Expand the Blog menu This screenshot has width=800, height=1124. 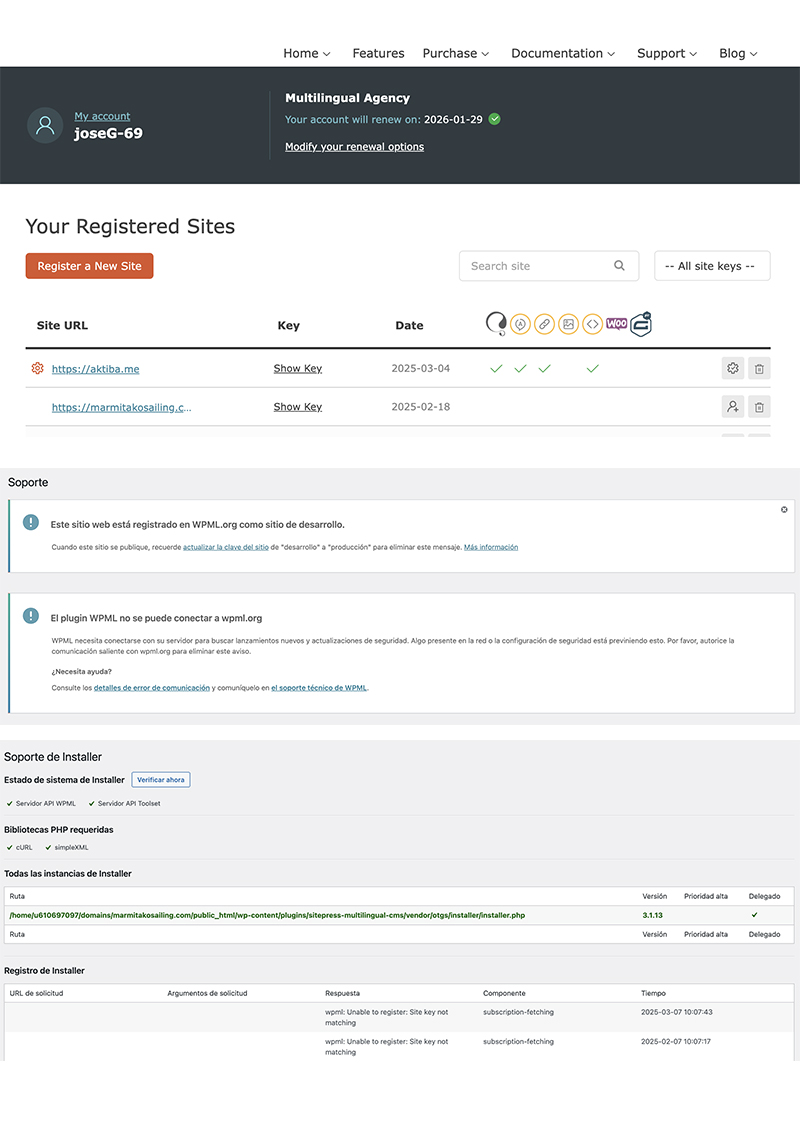click(738, 53)
